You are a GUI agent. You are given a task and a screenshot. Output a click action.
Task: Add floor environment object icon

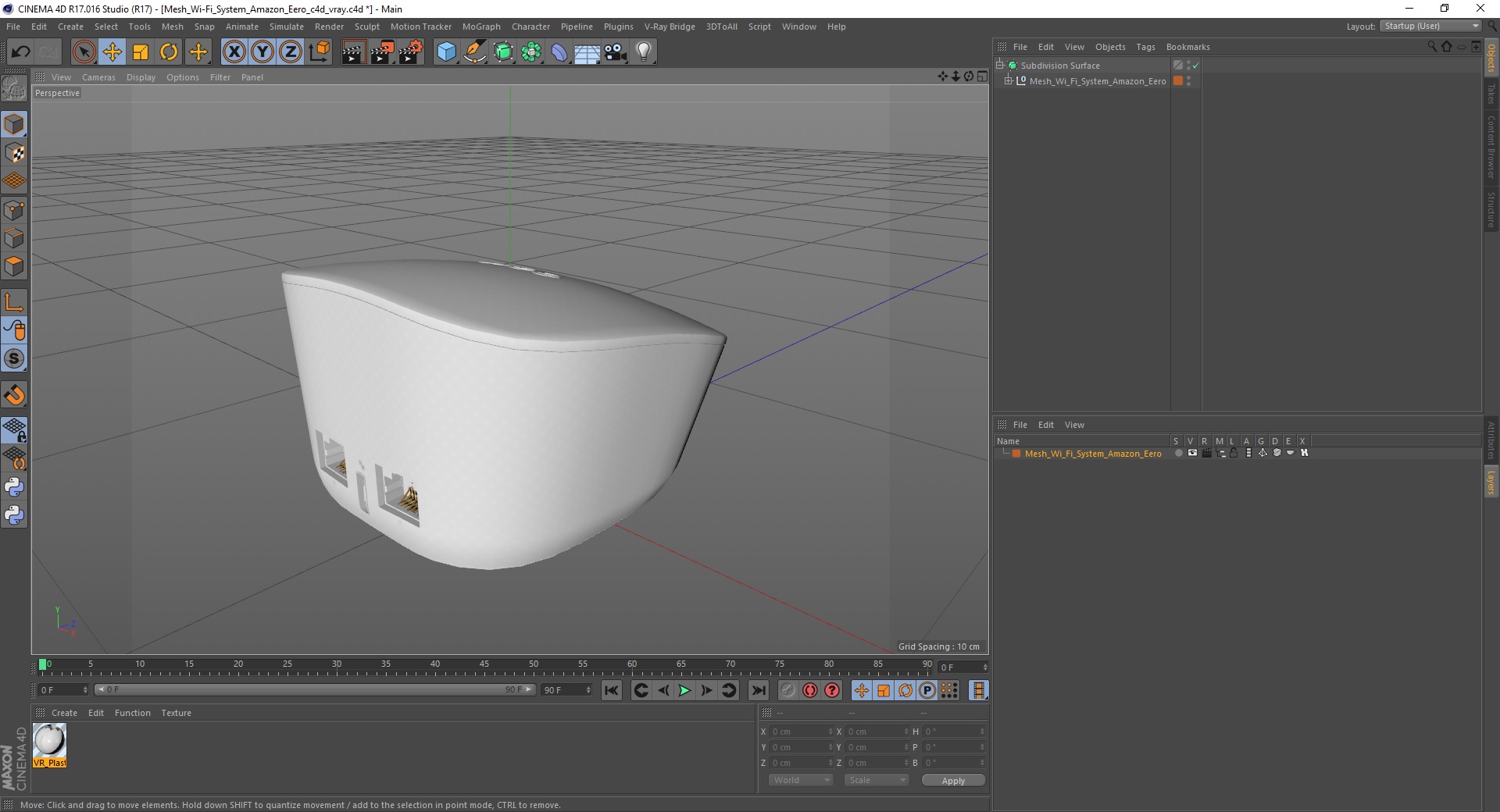[x=587, y=52]
